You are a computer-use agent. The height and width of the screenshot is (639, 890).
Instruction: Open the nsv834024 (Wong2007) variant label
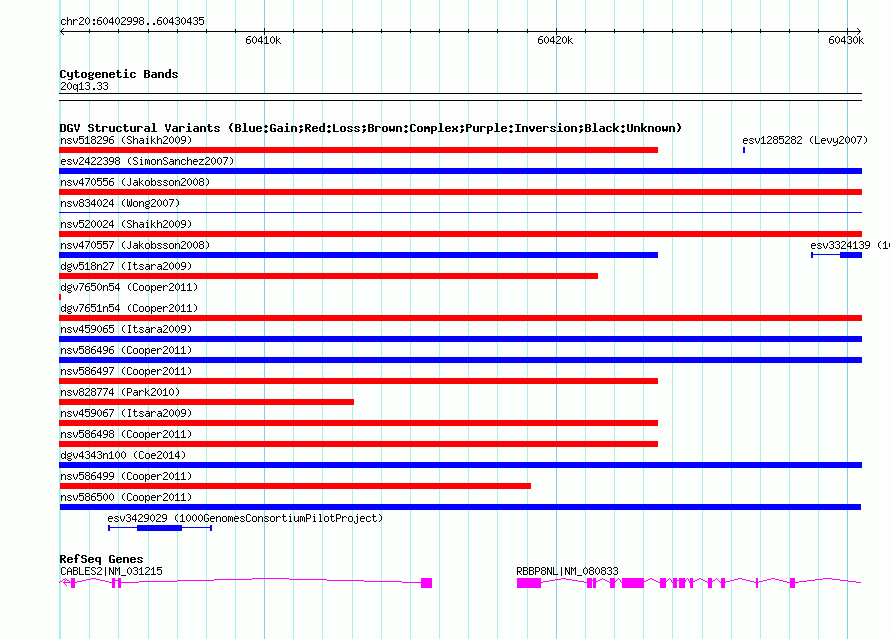click(120, 203)
